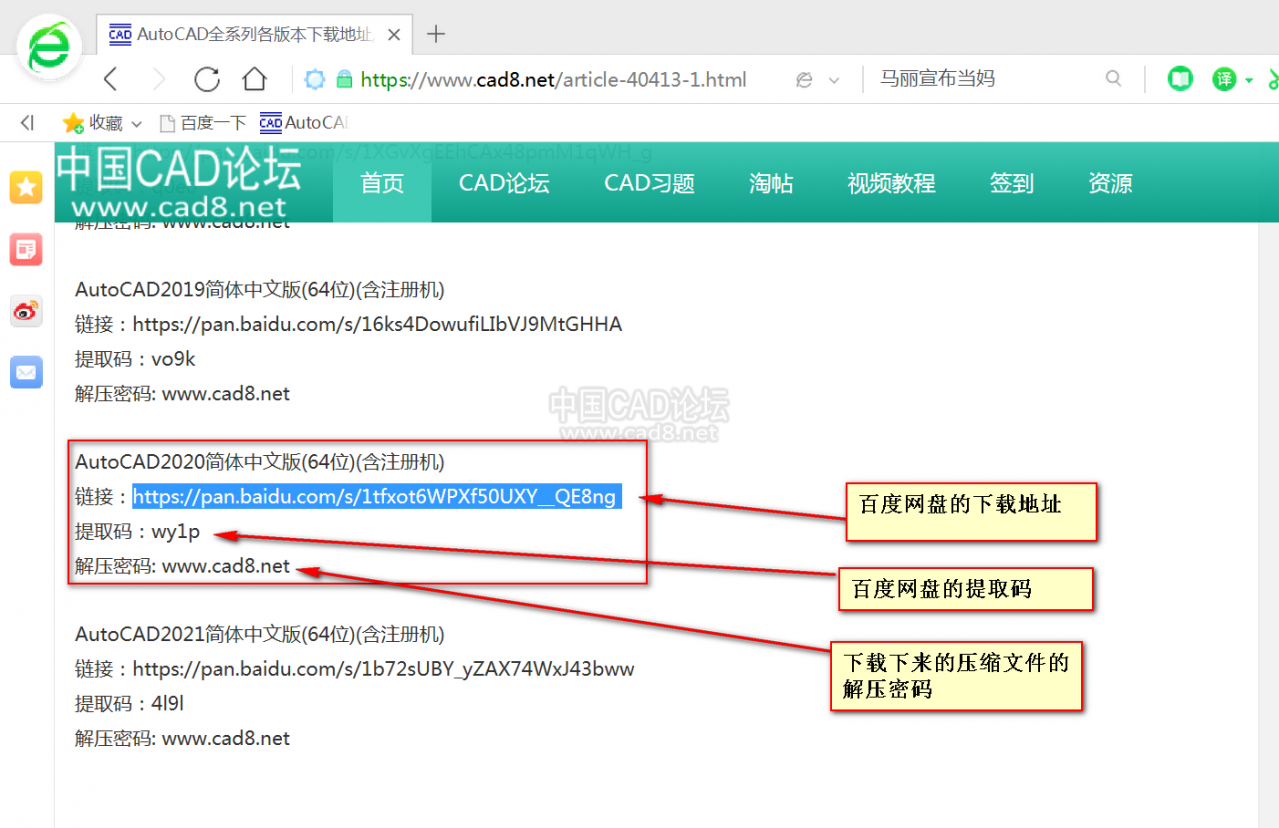Click extraction code text vo9k
Viewport: 1279px width, 828px height.
point(174,359)
